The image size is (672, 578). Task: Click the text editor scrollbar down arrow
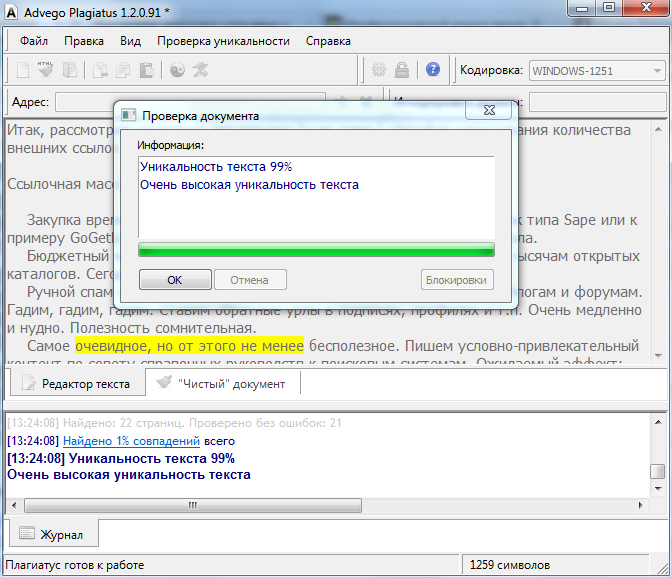(658, 356)
